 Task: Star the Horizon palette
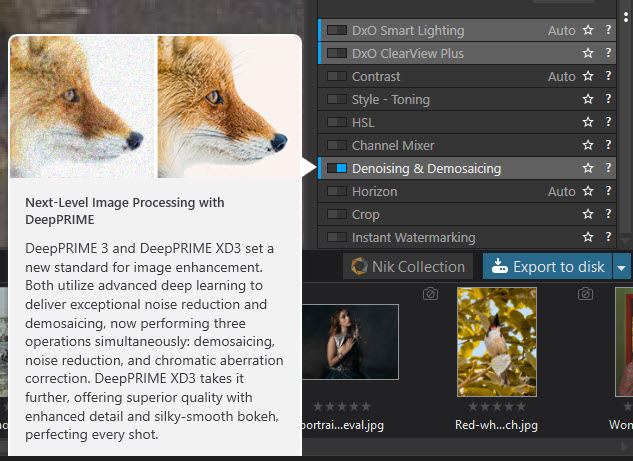coord(588,191)
